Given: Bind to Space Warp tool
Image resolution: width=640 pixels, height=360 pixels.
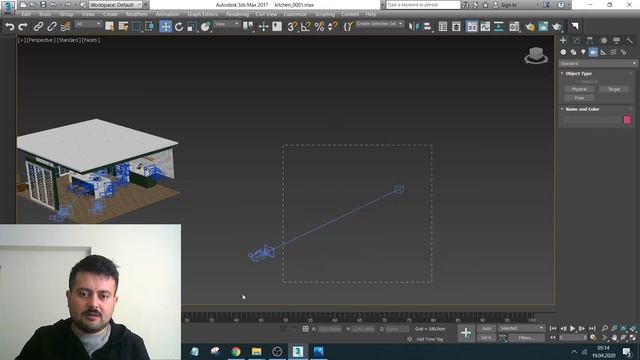Looking at the screenshot, I should coord(65,27).
